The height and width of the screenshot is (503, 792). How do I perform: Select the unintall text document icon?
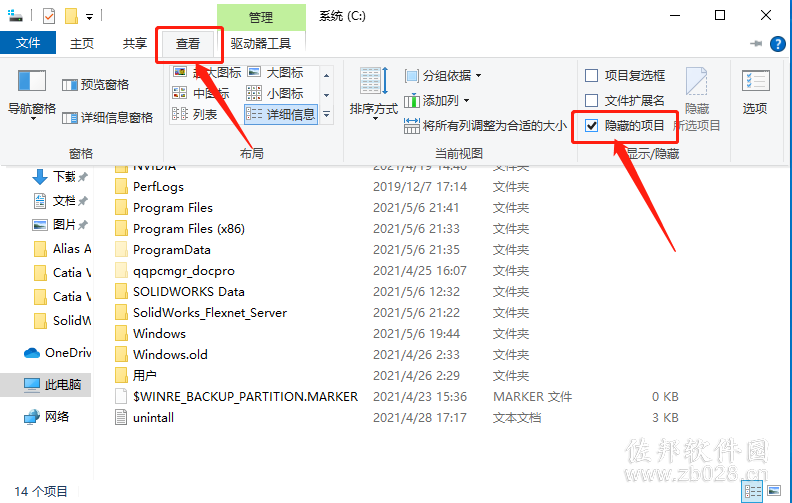(121, 417)
